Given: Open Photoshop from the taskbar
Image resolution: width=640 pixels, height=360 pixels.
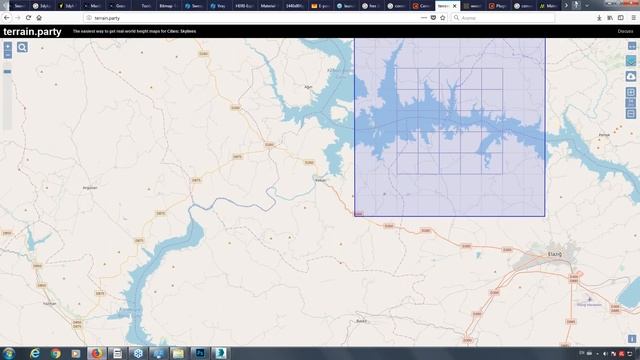Looking at the screenshot, I should coord(200,353).
